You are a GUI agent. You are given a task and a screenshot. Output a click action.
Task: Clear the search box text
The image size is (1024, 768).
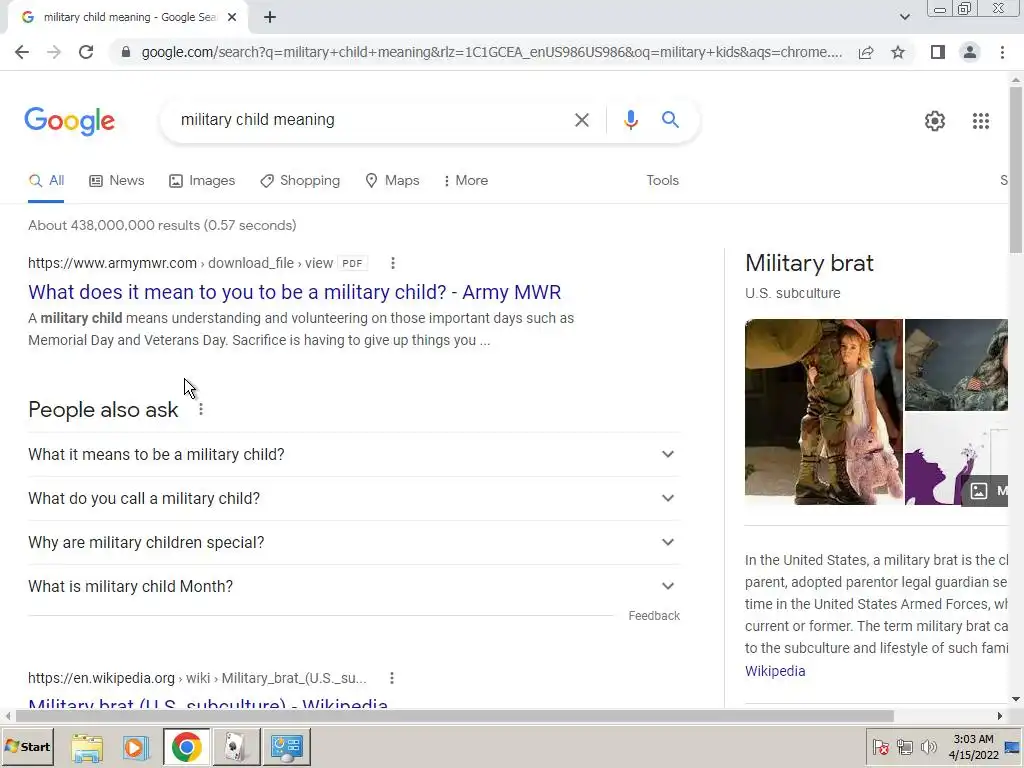click(581, 120)
